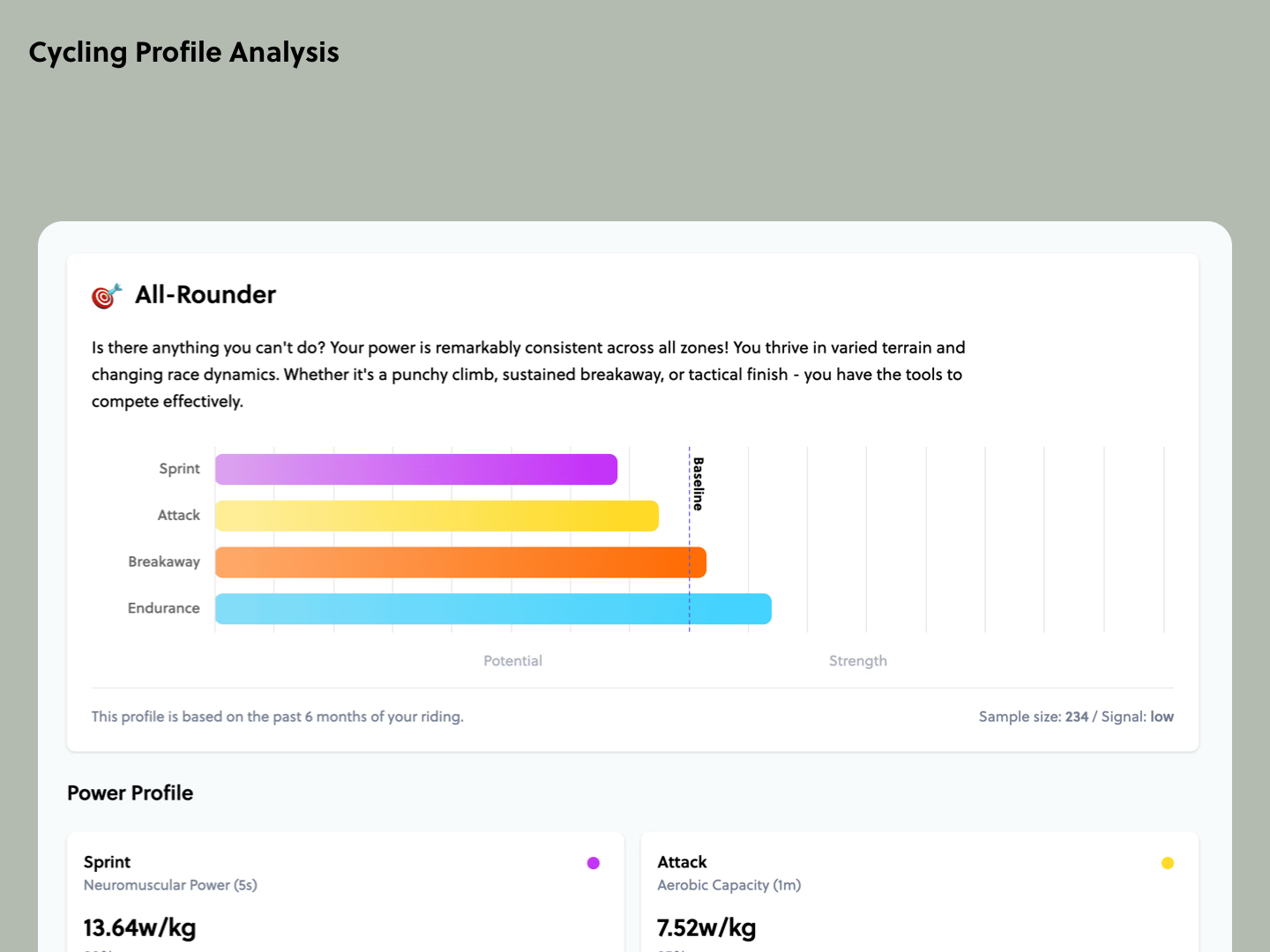
Task: Click the target emoji beside All-Rounder
Action: 106,296
